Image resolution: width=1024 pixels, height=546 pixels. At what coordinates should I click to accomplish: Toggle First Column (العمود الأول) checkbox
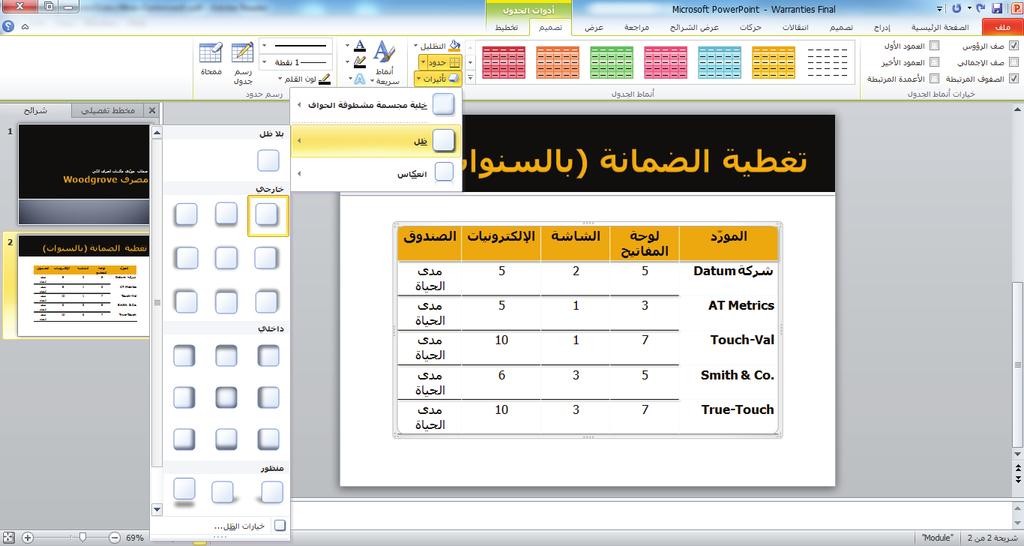(x=935, y=46)
